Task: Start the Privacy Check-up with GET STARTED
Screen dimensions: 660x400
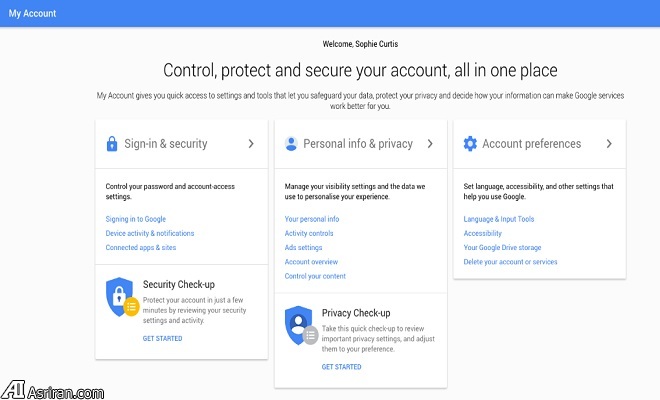Action: click(x=341, y=367)
